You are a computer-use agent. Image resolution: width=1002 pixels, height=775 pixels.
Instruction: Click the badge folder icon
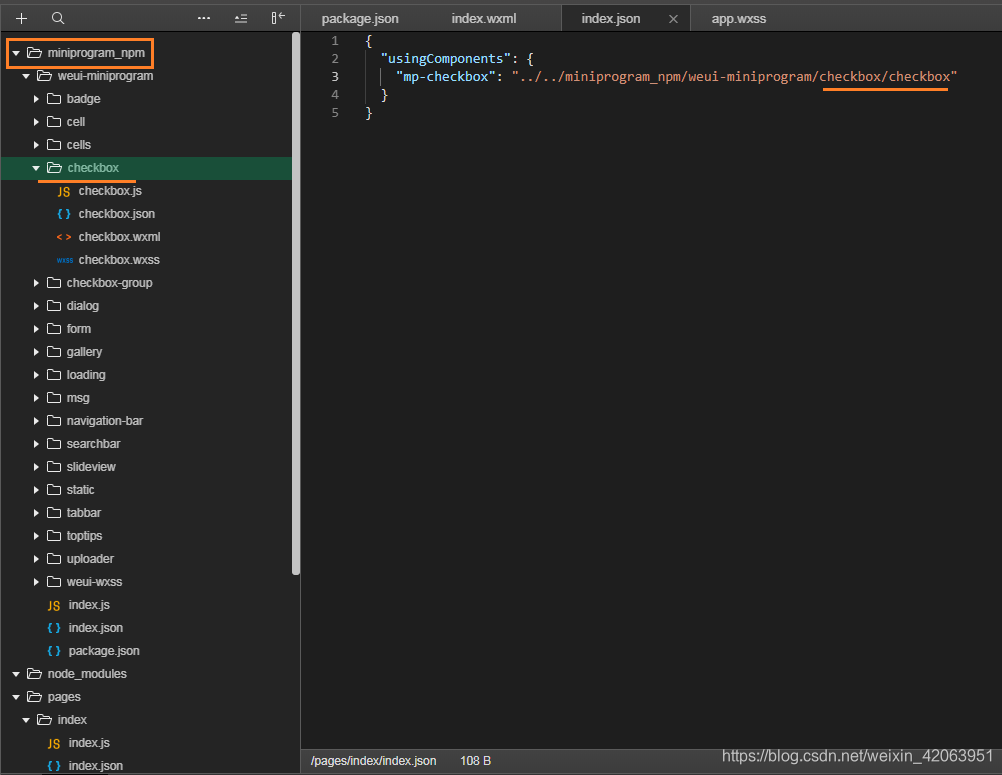point(54,98)
